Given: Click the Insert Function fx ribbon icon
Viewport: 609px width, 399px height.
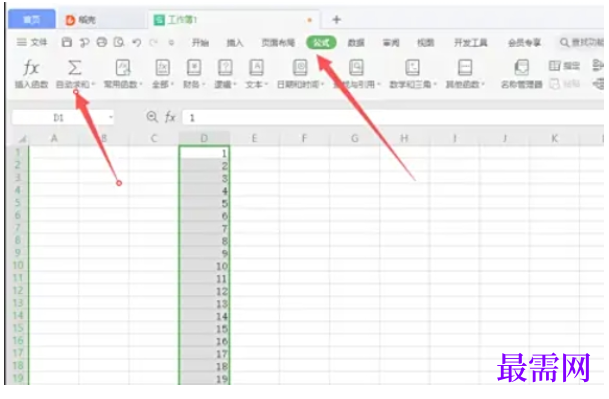Looking at the screenshot, I should coord(31,68).
